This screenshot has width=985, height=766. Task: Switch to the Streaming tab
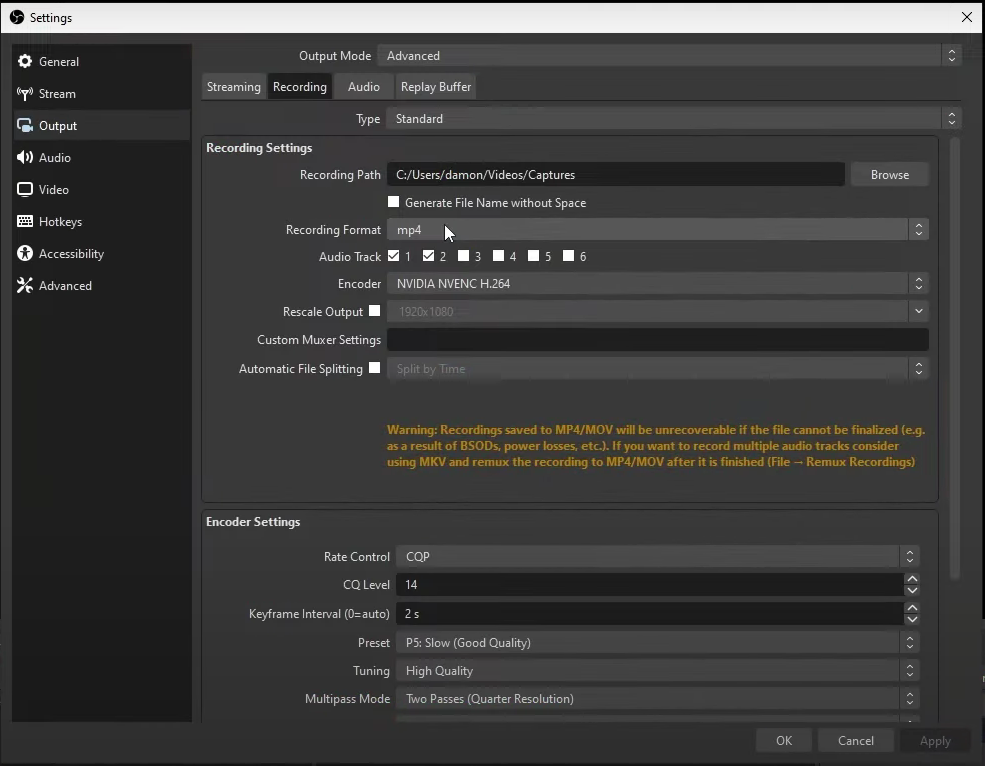click(233, 87)
